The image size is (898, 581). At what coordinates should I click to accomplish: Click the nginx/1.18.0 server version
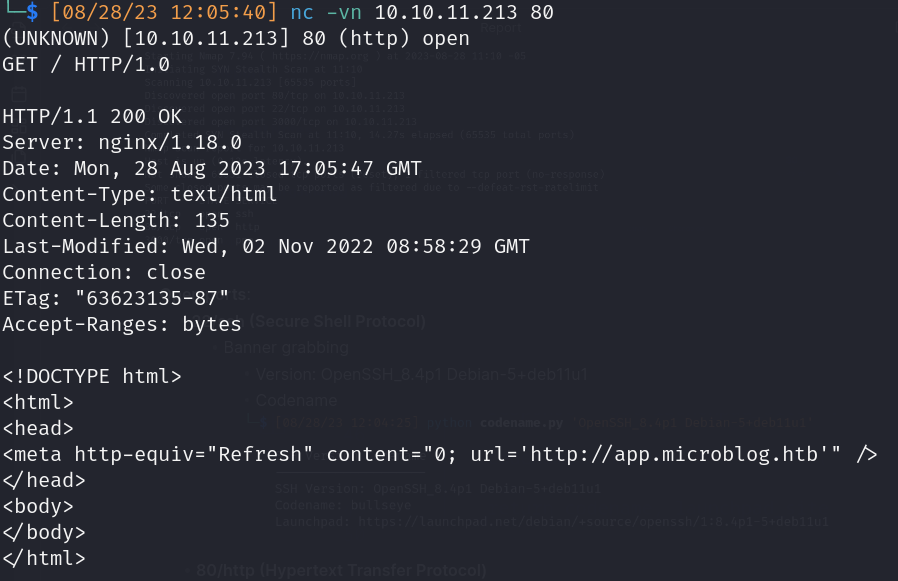170,142
